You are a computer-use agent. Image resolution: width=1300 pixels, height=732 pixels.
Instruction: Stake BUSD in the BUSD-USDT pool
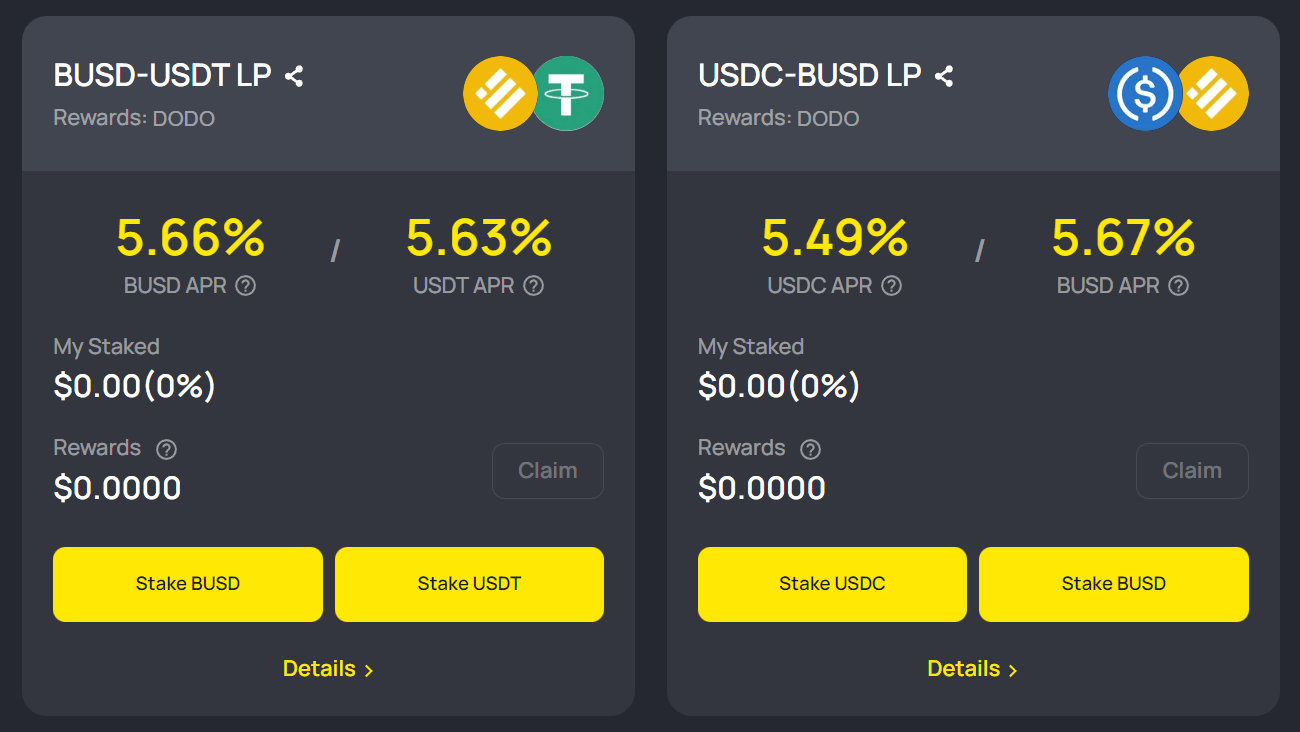[x=188, y=584]
